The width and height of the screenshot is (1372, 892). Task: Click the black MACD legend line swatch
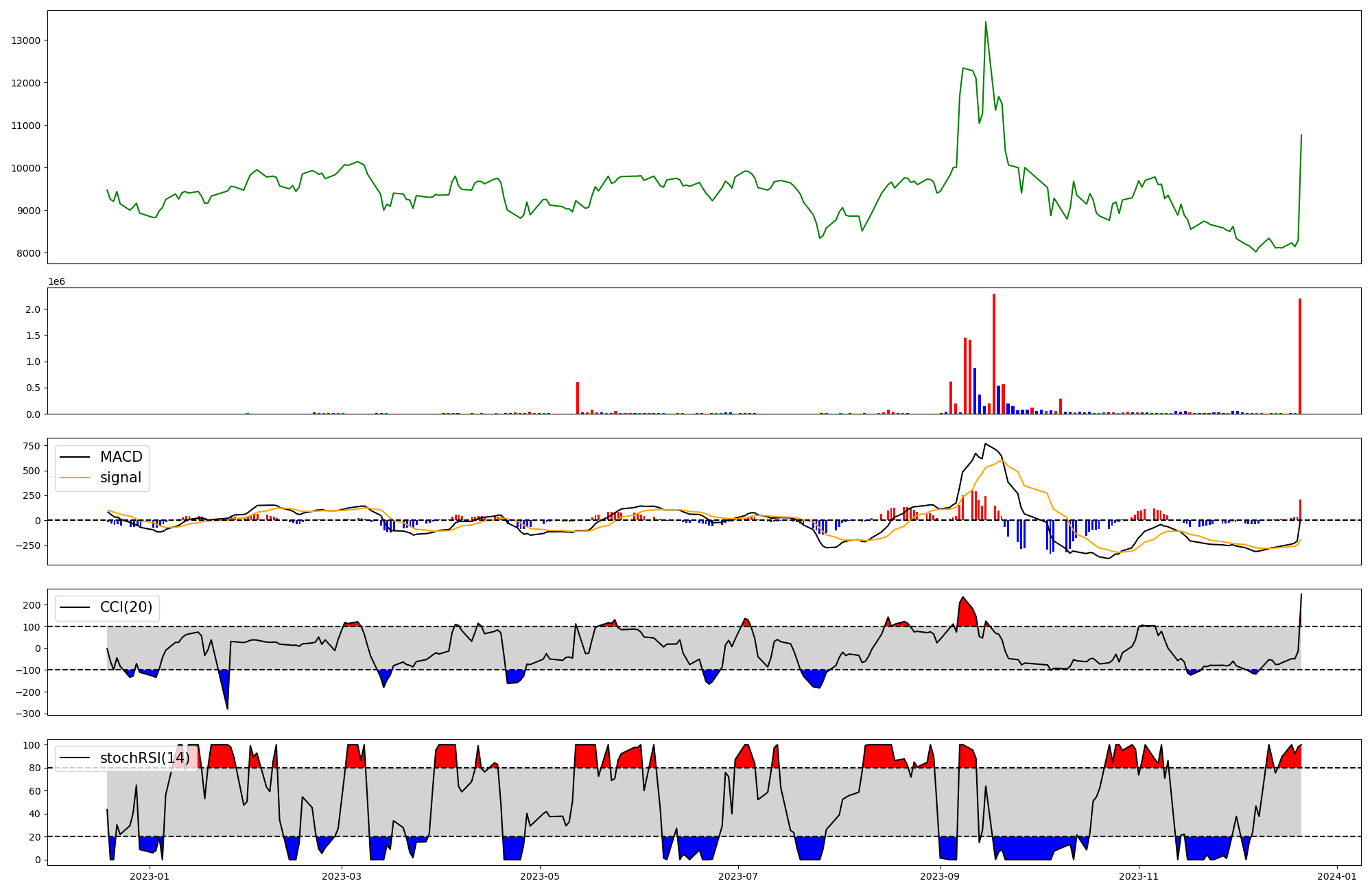pos(75,457)
